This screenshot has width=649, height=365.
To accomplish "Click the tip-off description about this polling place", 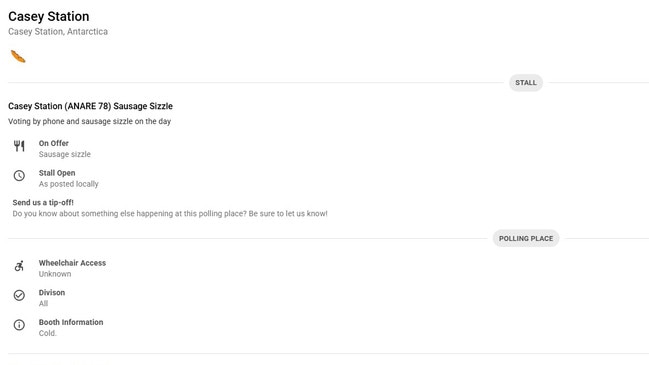I will pyautogui.click(x=170, y=214).
